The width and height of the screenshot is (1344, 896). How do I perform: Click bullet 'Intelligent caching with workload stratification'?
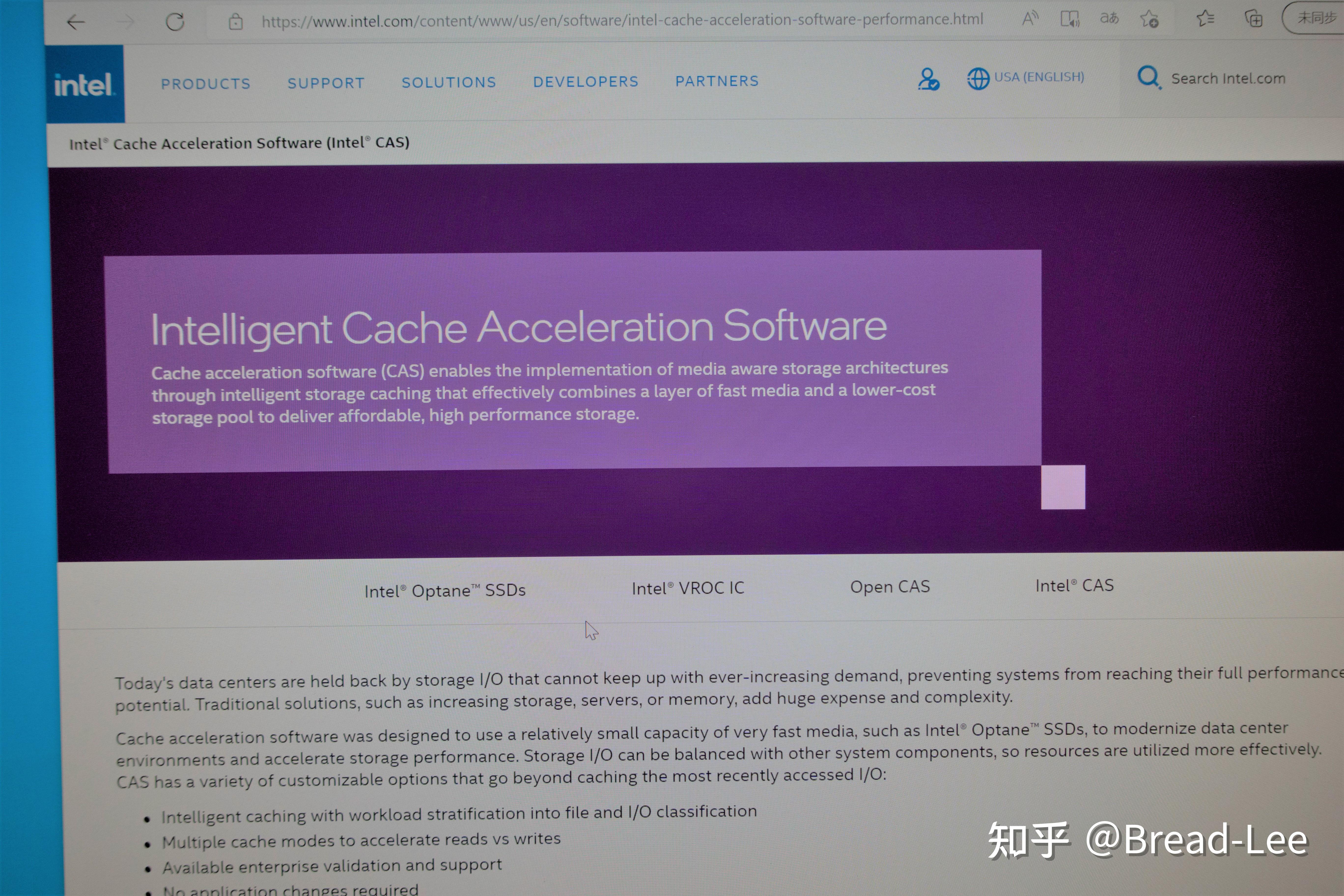click(459, 814)
